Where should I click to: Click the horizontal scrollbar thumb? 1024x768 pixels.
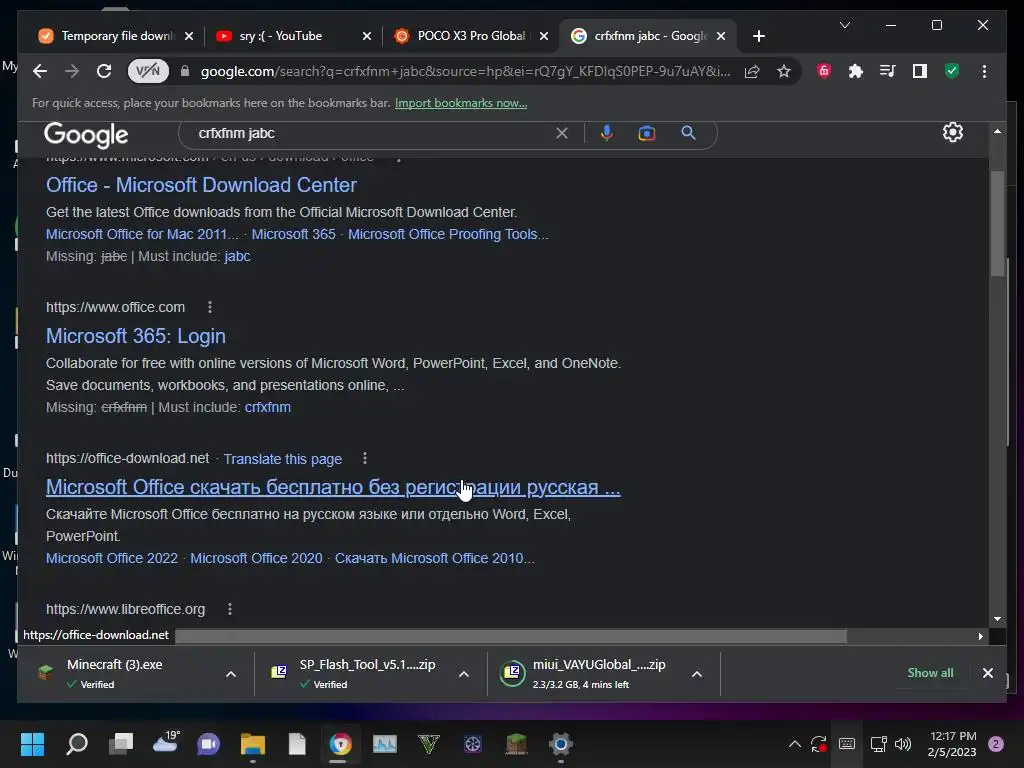tap(511, 636)
